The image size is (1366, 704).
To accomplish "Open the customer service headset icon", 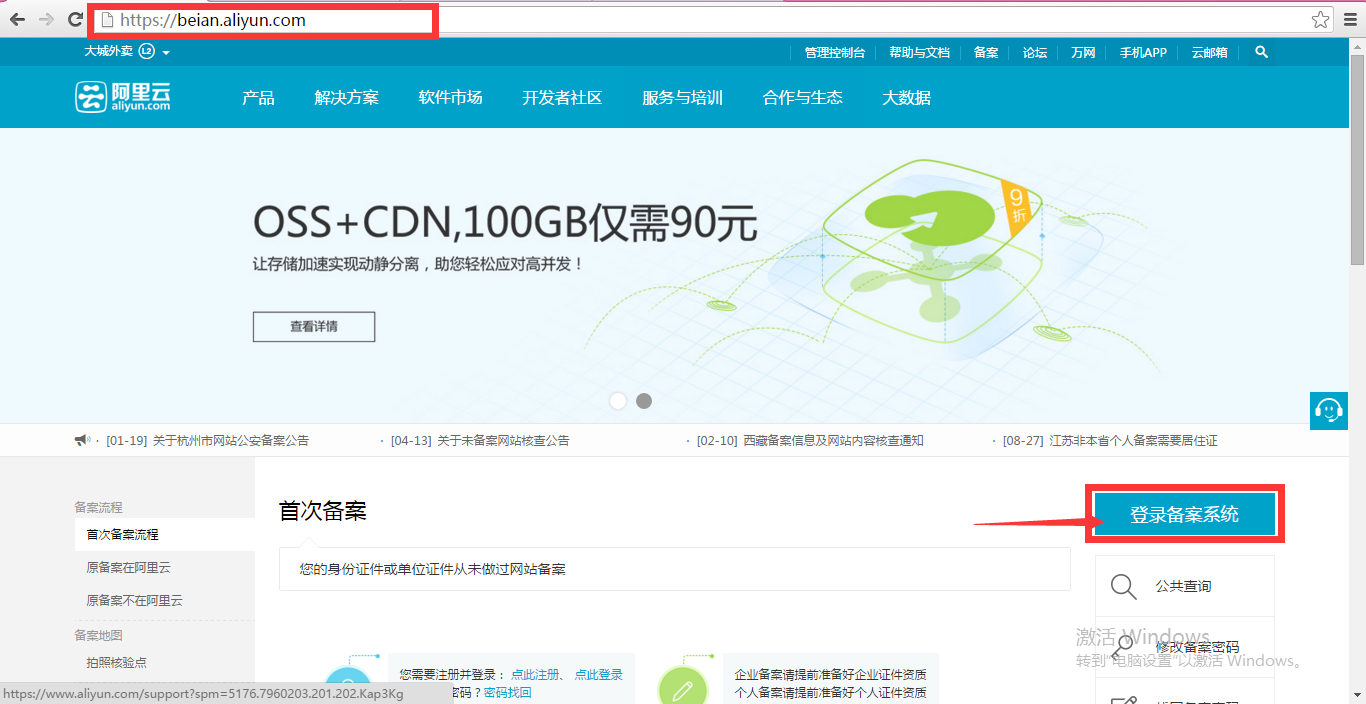I will [1328, 410].
